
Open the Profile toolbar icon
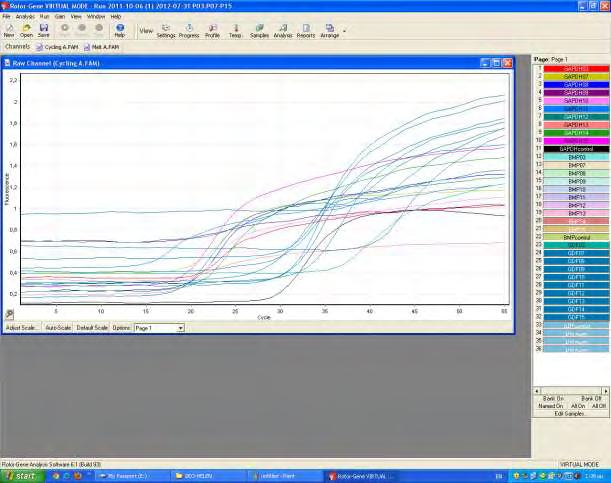click(x=212, y=30)
